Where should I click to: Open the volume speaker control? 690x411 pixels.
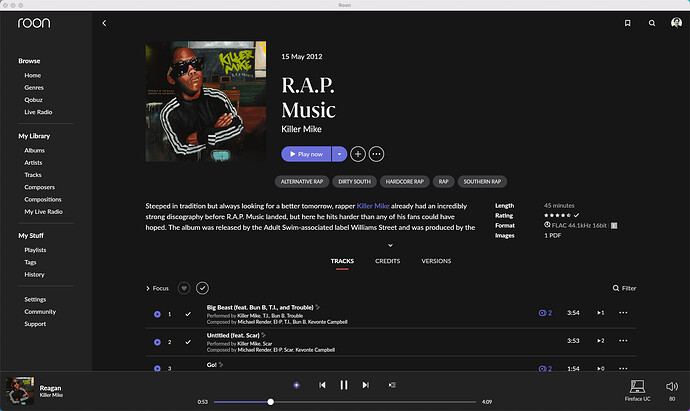coord(672,387)
